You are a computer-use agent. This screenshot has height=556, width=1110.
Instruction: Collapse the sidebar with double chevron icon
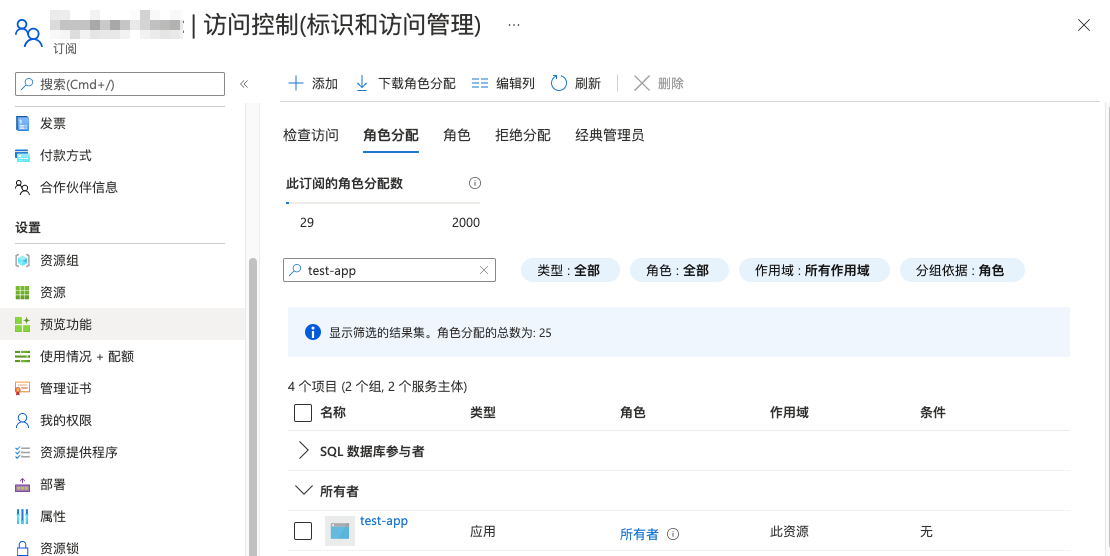coord(244,84)
